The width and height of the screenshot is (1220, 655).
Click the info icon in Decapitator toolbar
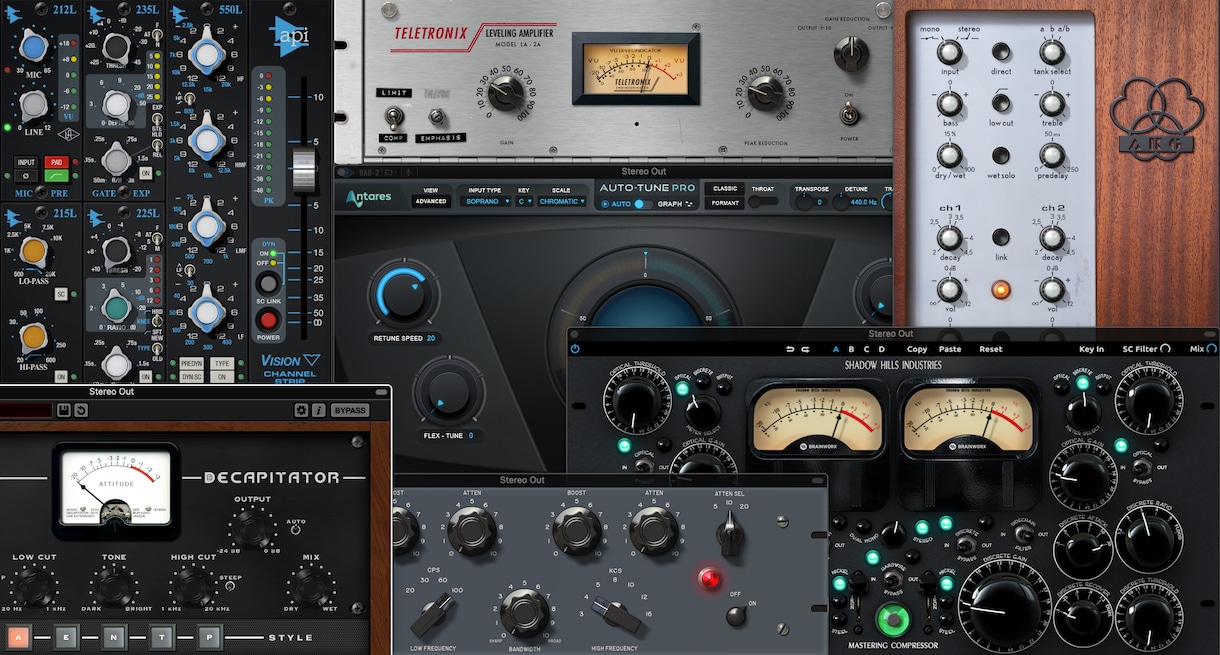pyautogui.click(x=319, y=410)
